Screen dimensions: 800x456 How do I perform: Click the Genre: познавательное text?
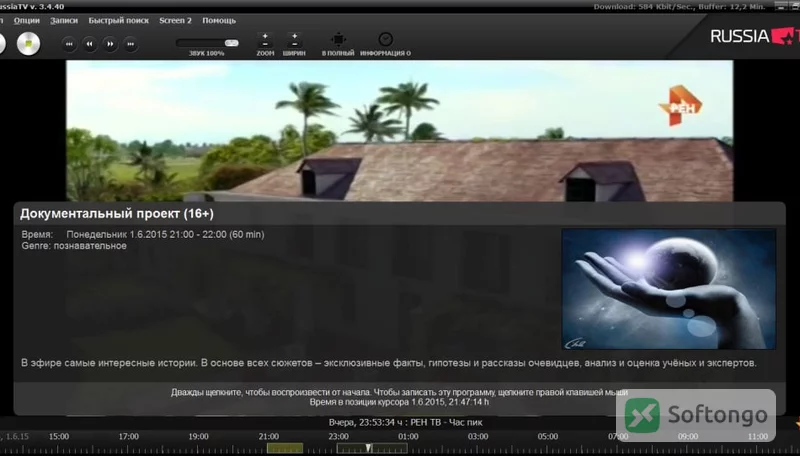click(x=74, y=246)
